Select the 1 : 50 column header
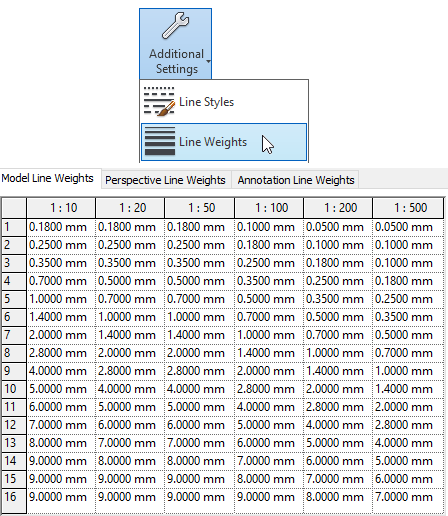Image resolution: width=448 pixels, height=516 pixels. [199, 208]
